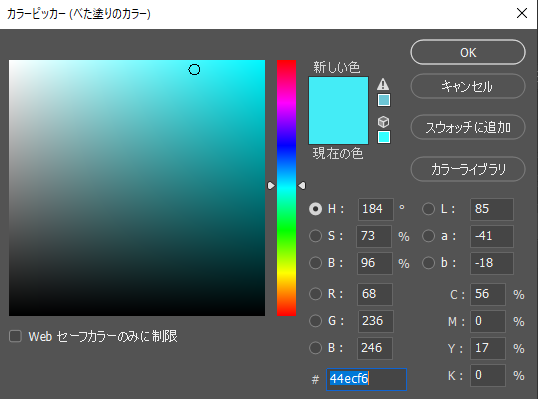Click the スウォッチに追加 button

tap(468, 127)
